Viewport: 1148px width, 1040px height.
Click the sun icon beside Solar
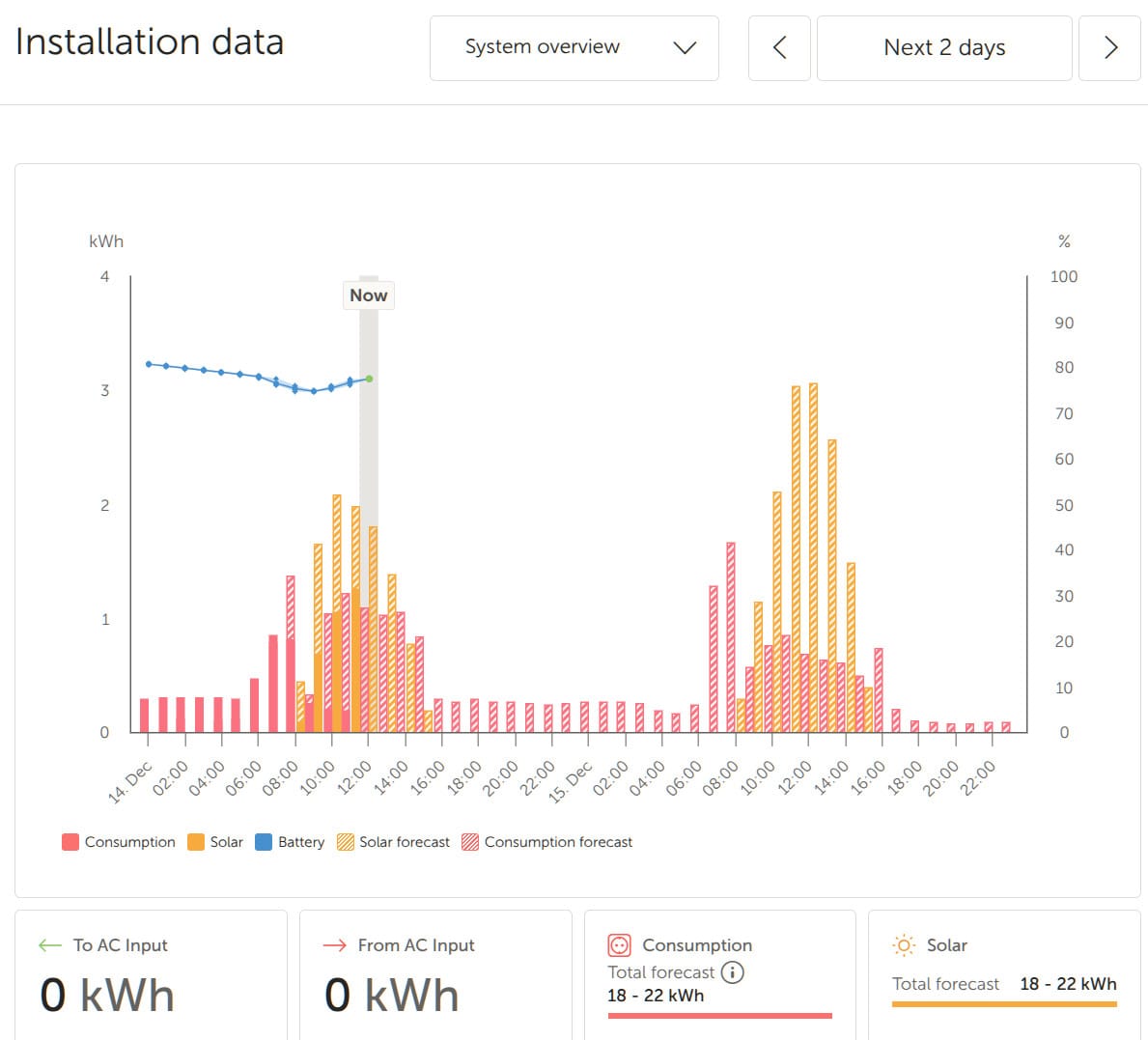pyautogui.click(x=903, y=944)
